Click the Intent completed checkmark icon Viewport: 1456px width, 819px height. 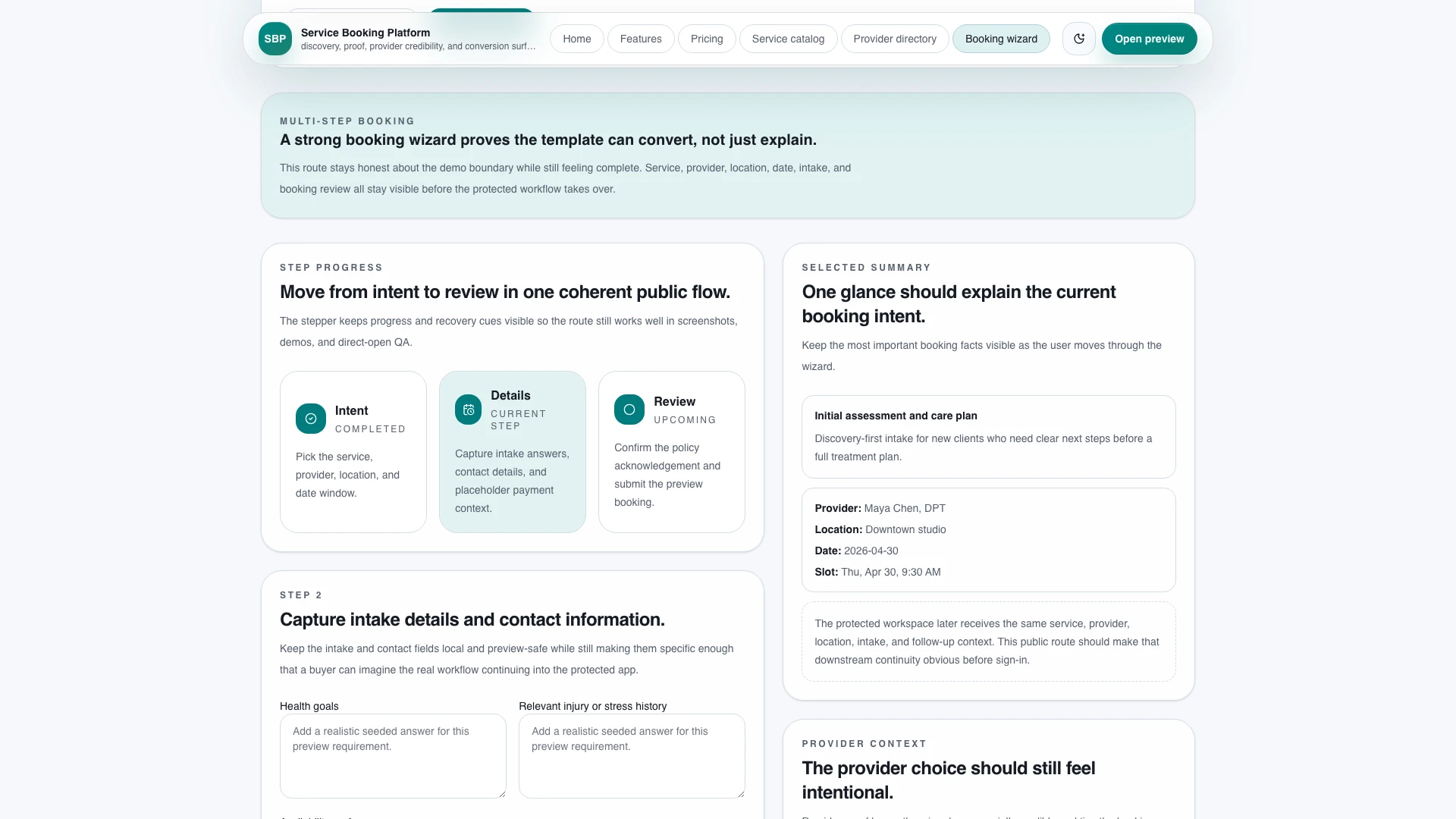point(311,419)
